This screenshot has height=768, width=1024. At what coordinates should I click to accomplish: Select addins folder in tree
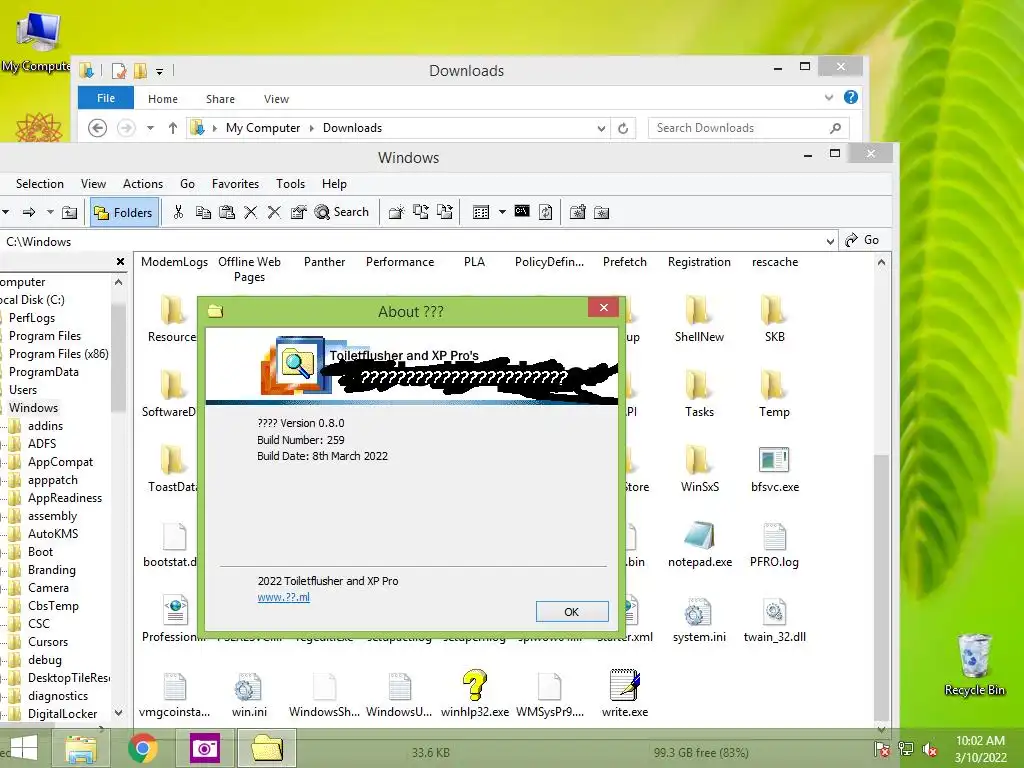45,426
